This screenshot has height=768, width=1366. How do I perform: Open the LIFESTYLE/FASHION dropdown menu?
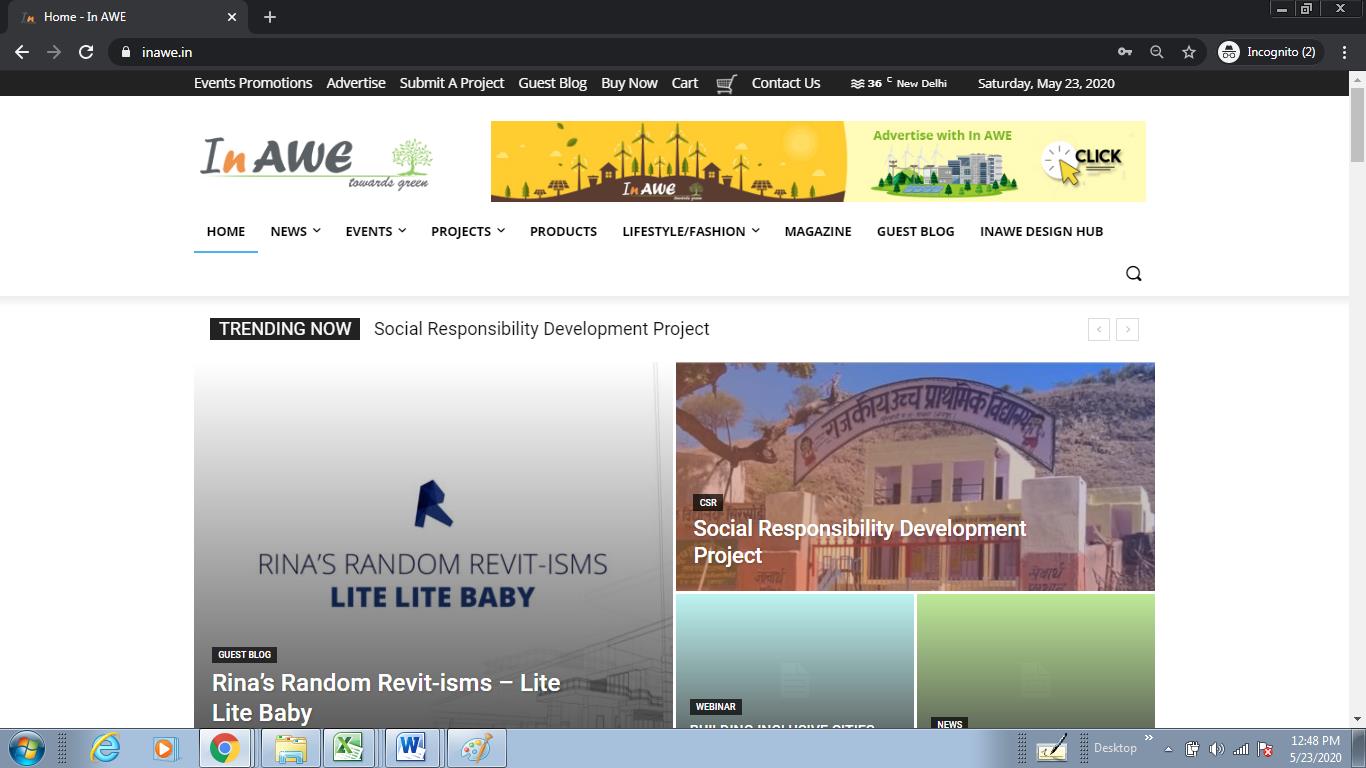click(x=690, y=231)
